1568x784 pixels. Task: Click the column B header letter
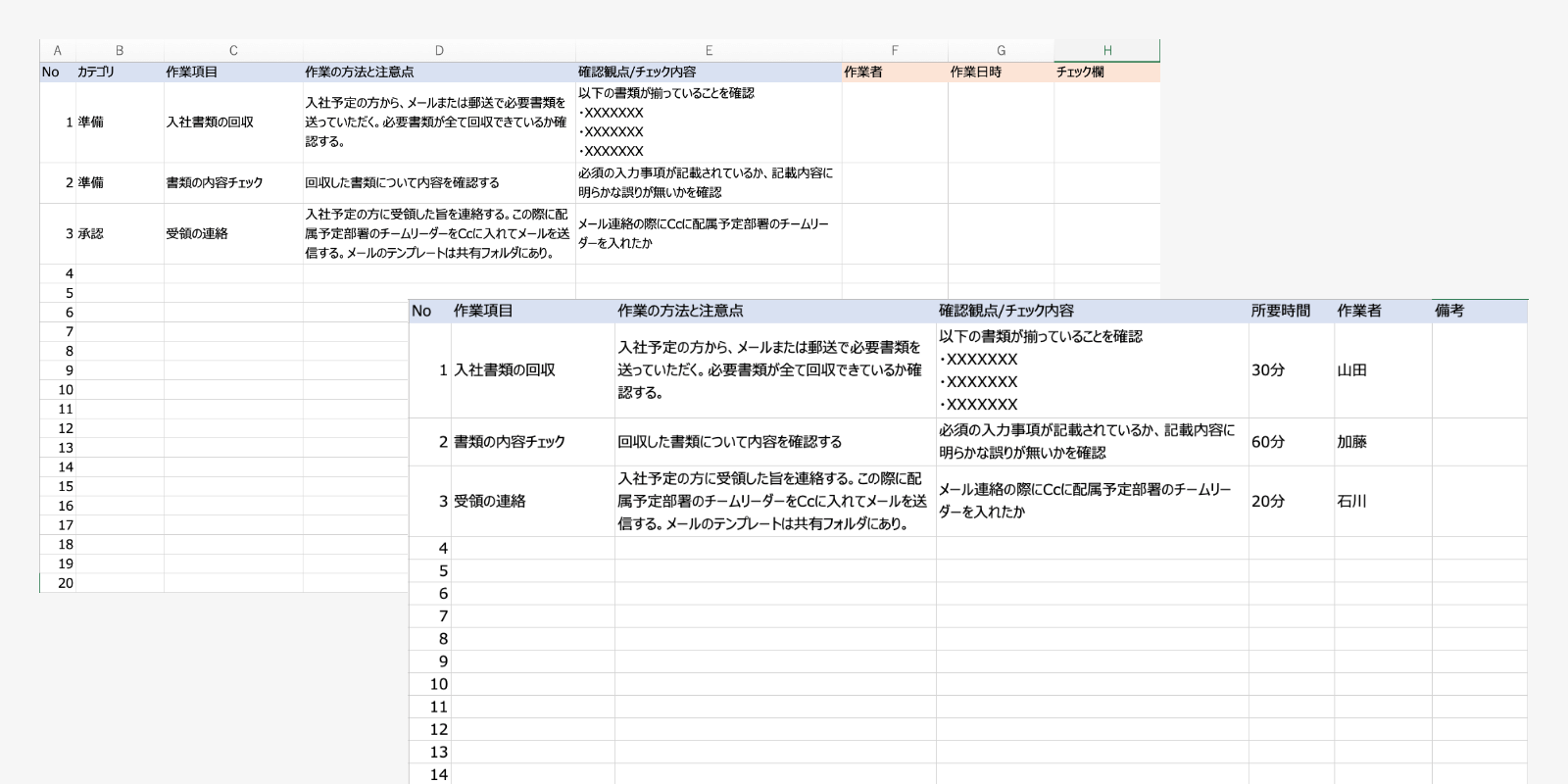[120, 51]
